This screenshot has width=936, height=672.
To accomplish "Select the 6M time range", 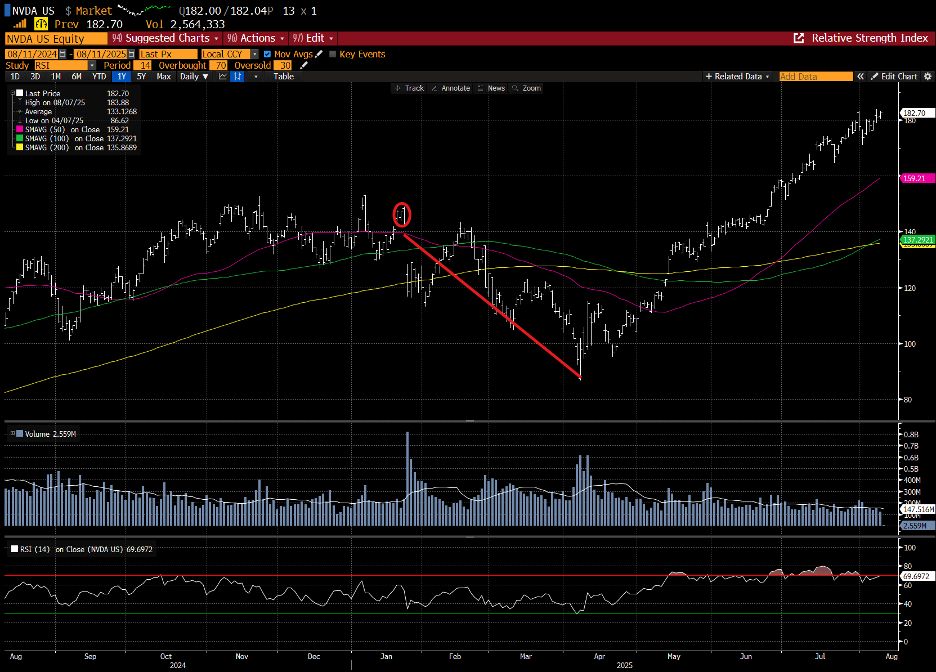I will point(76,76).
